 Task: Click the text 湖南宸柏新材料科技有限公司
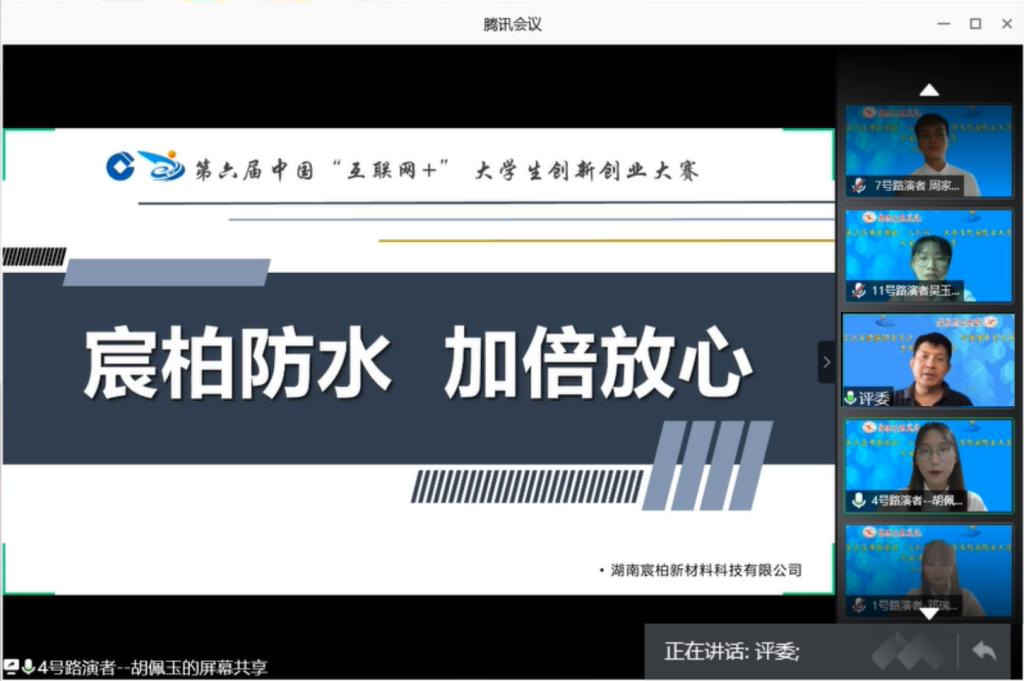[x=706, y=570]
